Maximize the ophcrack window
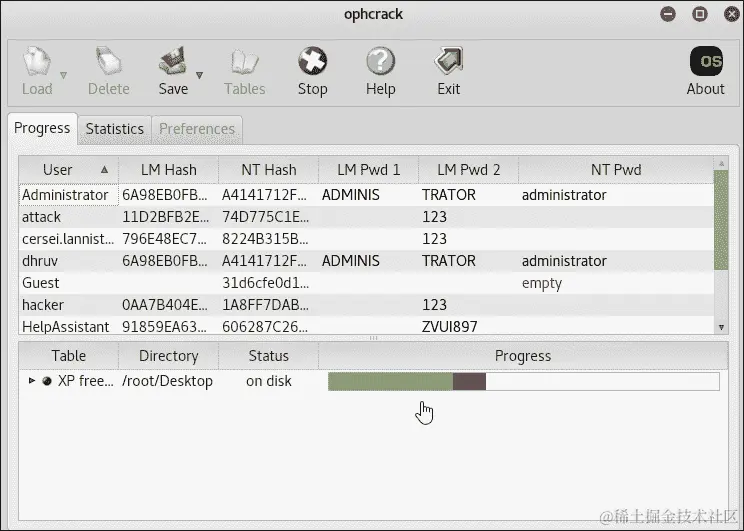 click(x=699, y=14)
